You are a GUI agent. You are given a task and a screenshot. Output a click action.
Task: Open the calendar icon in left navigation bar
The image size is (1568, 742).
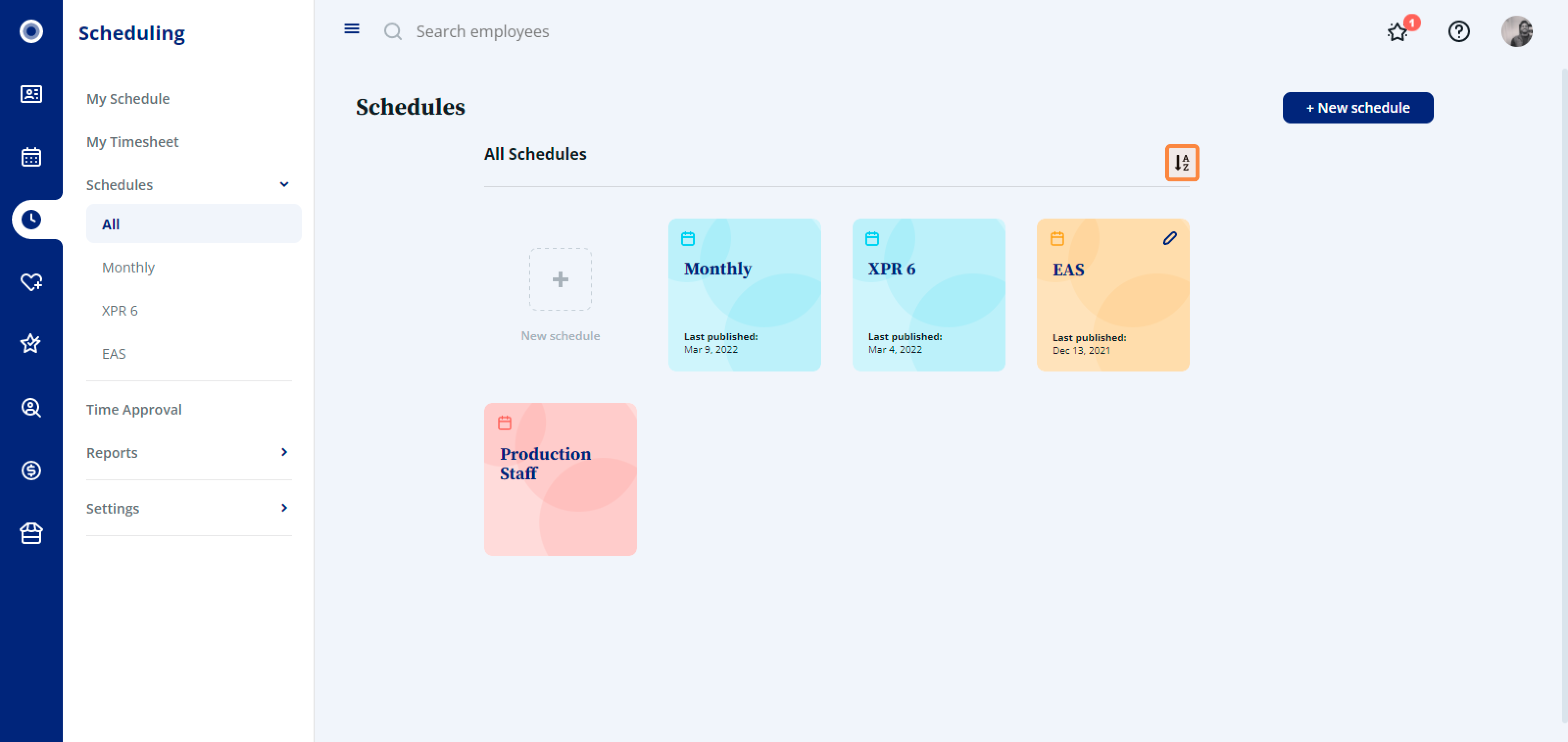point(31,157)
